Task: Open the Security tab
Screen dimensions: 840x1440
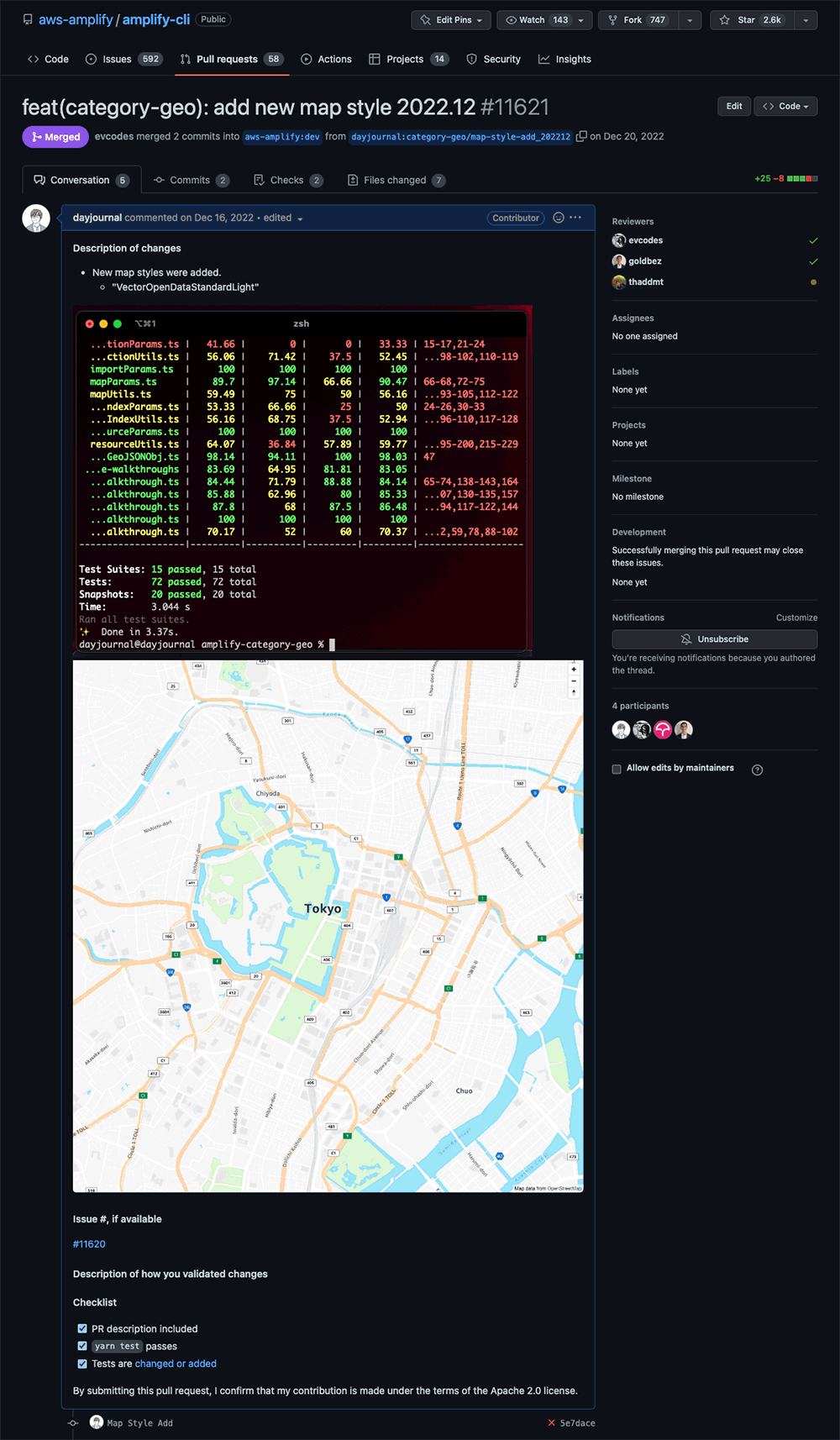Action: point(494,59)
